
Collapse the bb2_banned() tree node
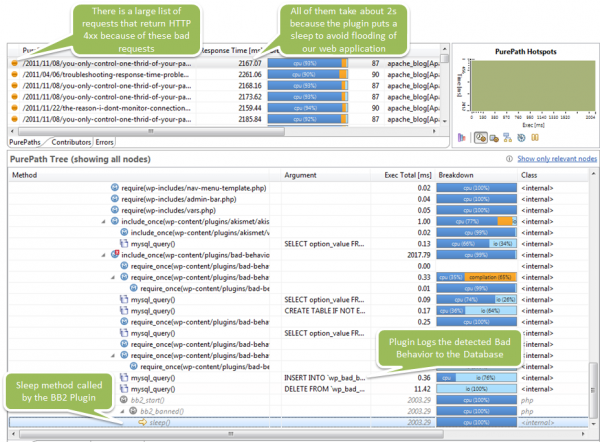click(x=122, y=411)
